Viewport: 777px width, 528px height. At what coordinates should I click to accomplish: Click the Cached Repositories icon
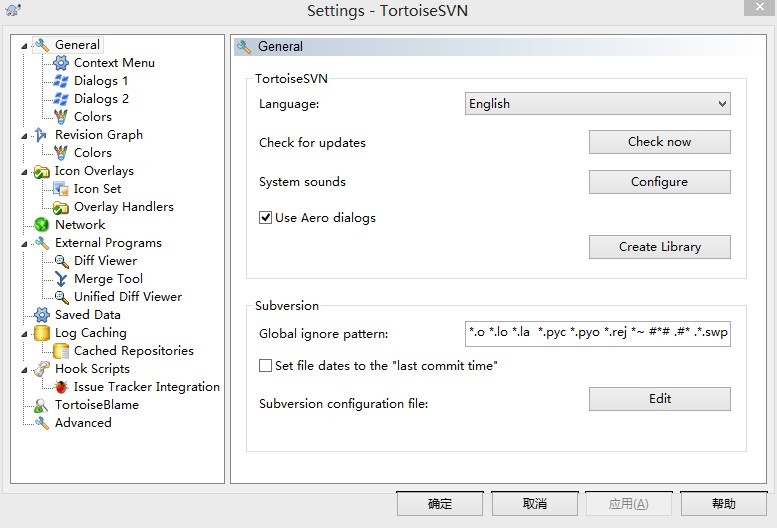pyautogui.click(x=61, y=351)
